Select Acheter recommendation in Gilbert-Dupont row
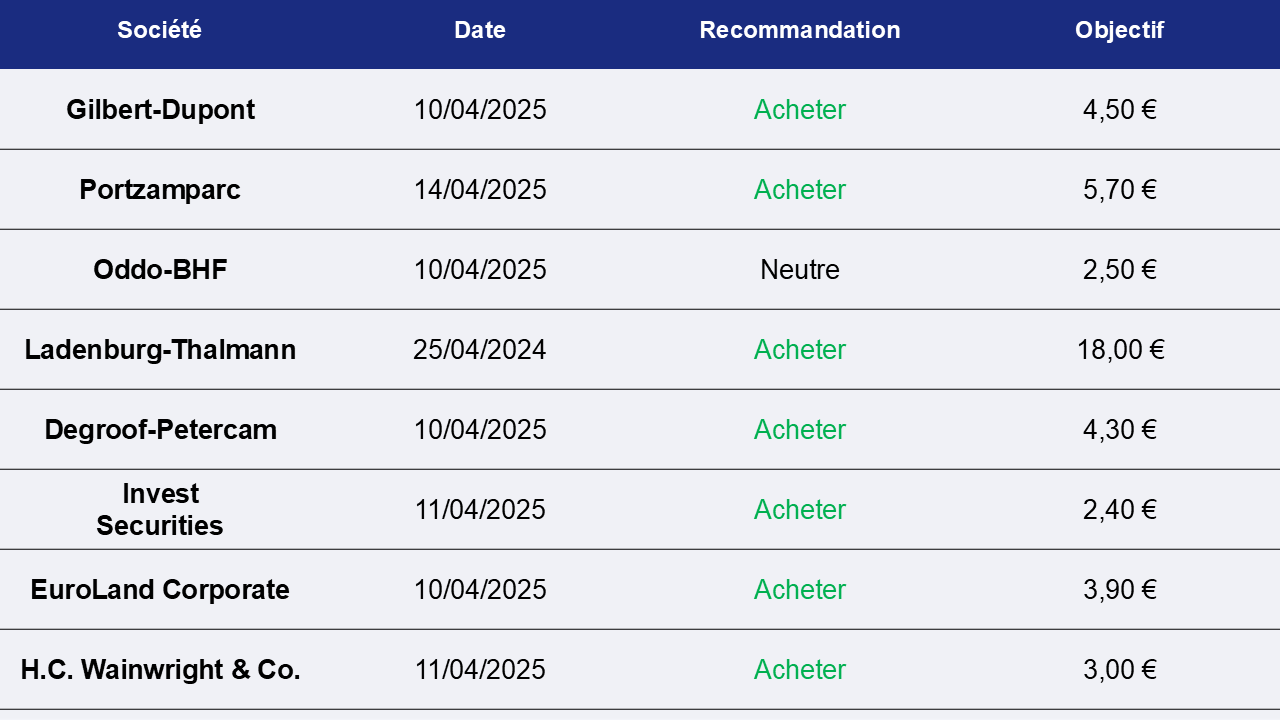The width and height of the screenshot is (1280, 720). [800, 110]
